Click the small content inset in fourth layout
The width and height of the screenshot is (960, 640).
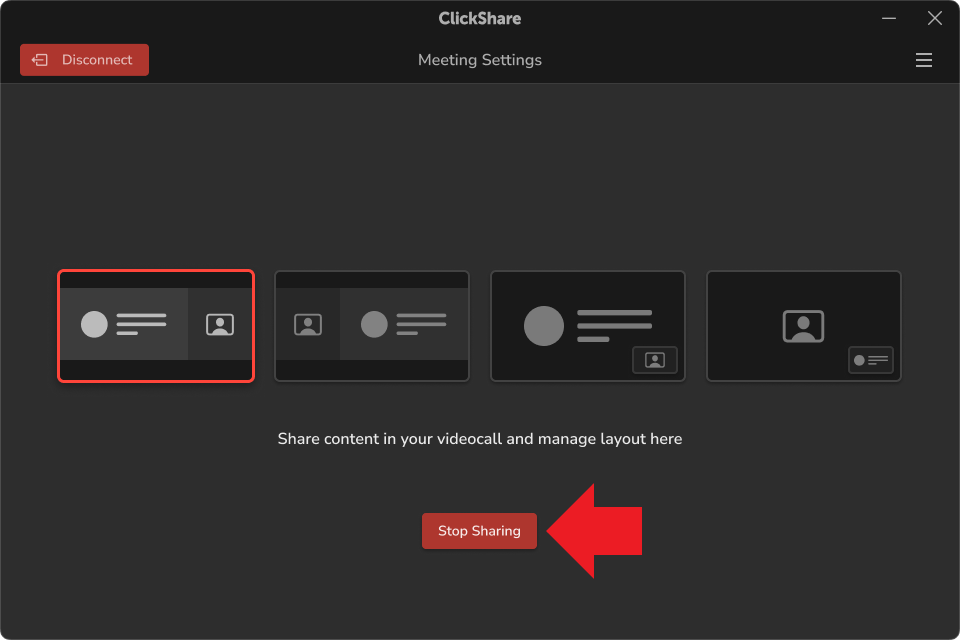click(871, 360)
